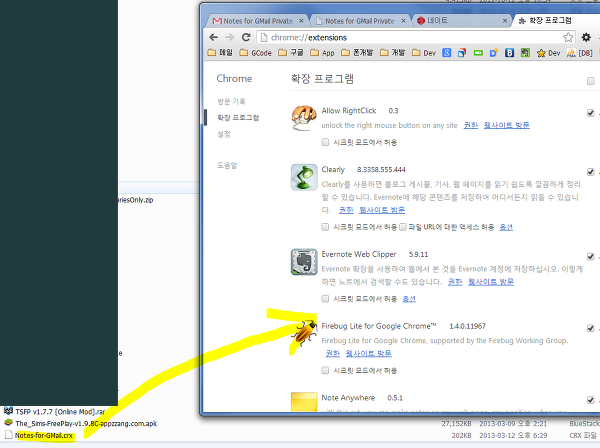Viewport: 600px width, 448px height.
Task: Disable the Allow RightClick extension checkbox
Action: (590, 113)
